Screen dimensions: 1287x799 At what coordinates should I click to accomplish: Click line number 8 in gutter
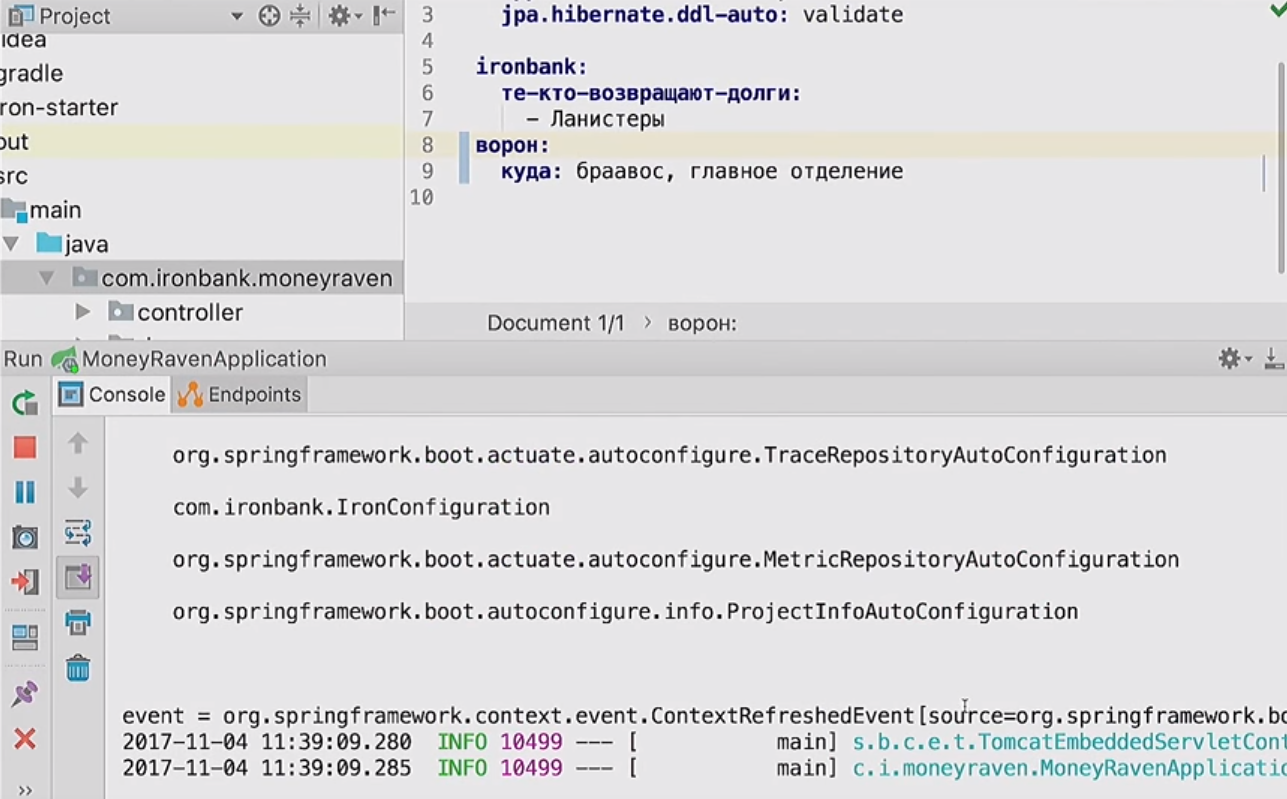tap(427, 145)
